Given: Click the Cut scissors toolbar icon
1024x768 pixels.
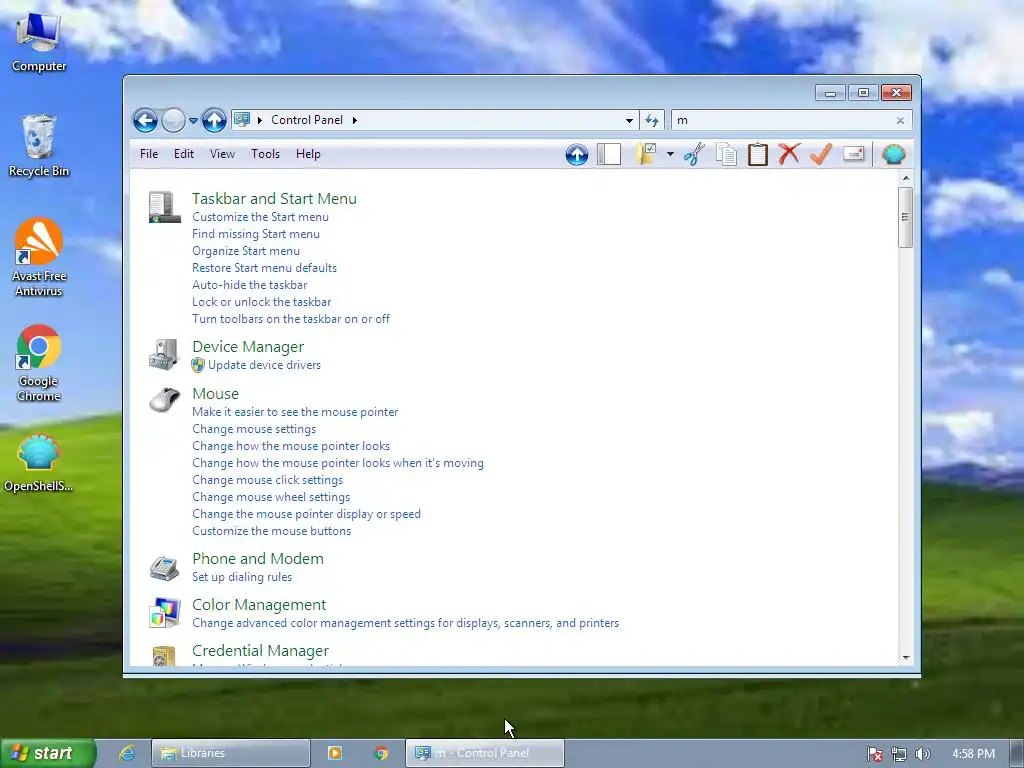Looking at the screenshot, I should point(694,155).
